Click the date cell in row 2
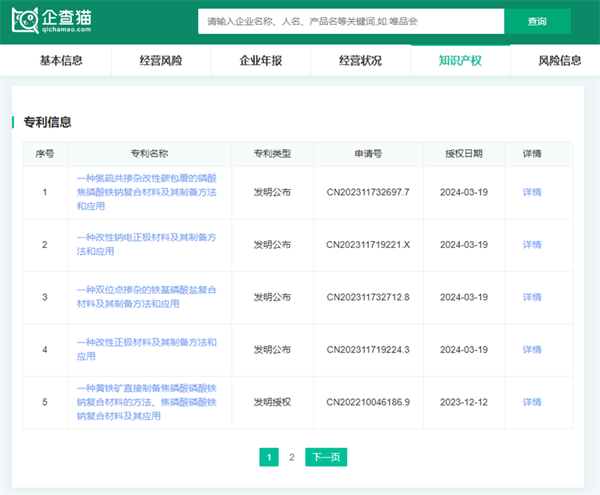 [464, 244]
